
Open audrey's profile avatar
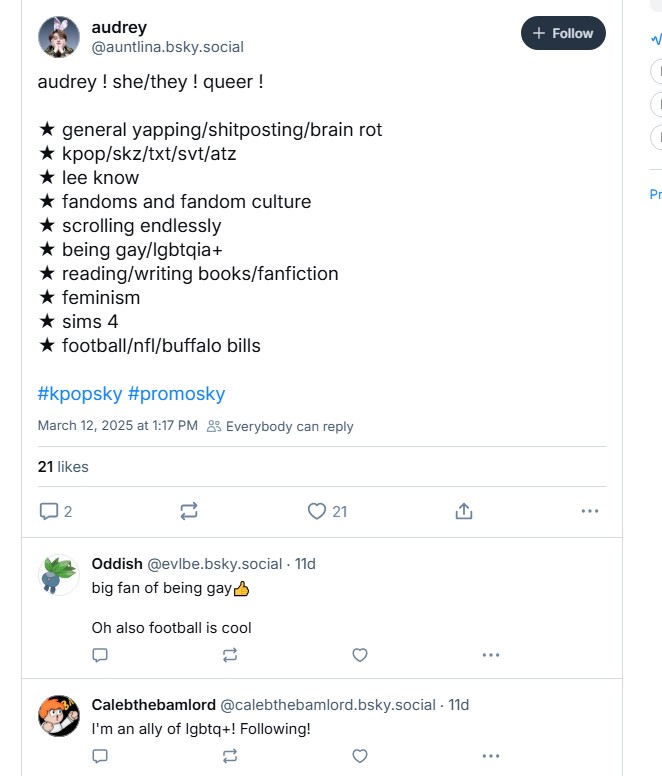(x=59, y=37)
